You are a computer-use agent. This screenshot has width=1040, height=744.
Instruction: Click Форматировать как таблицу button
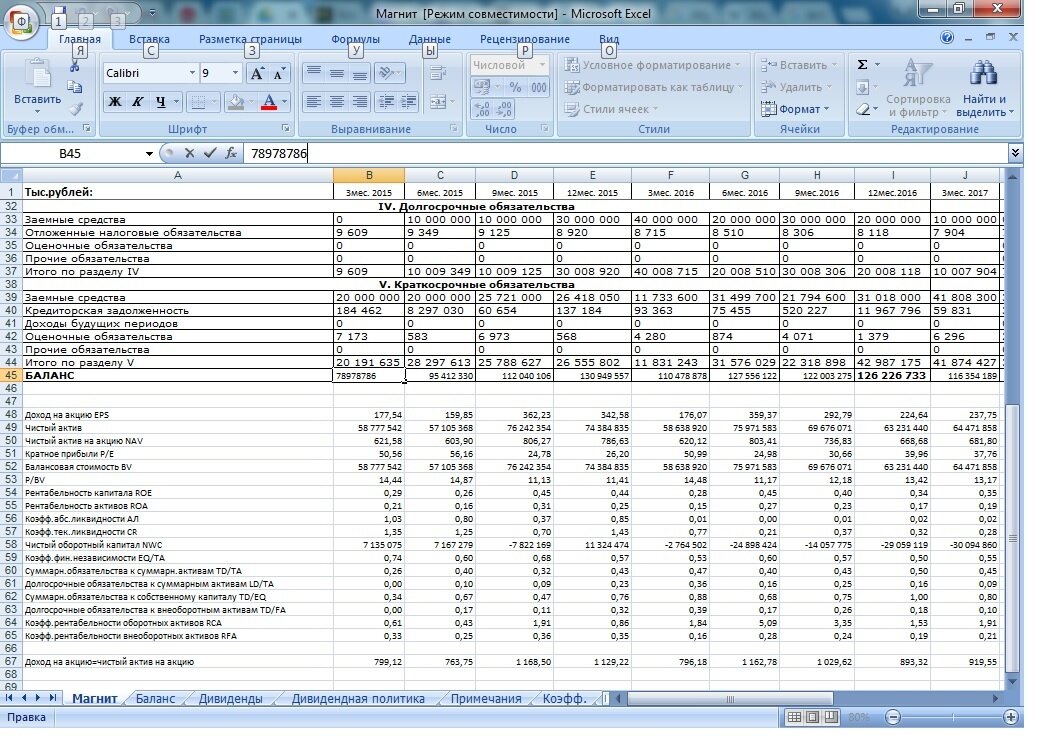[x=654, y=87]
